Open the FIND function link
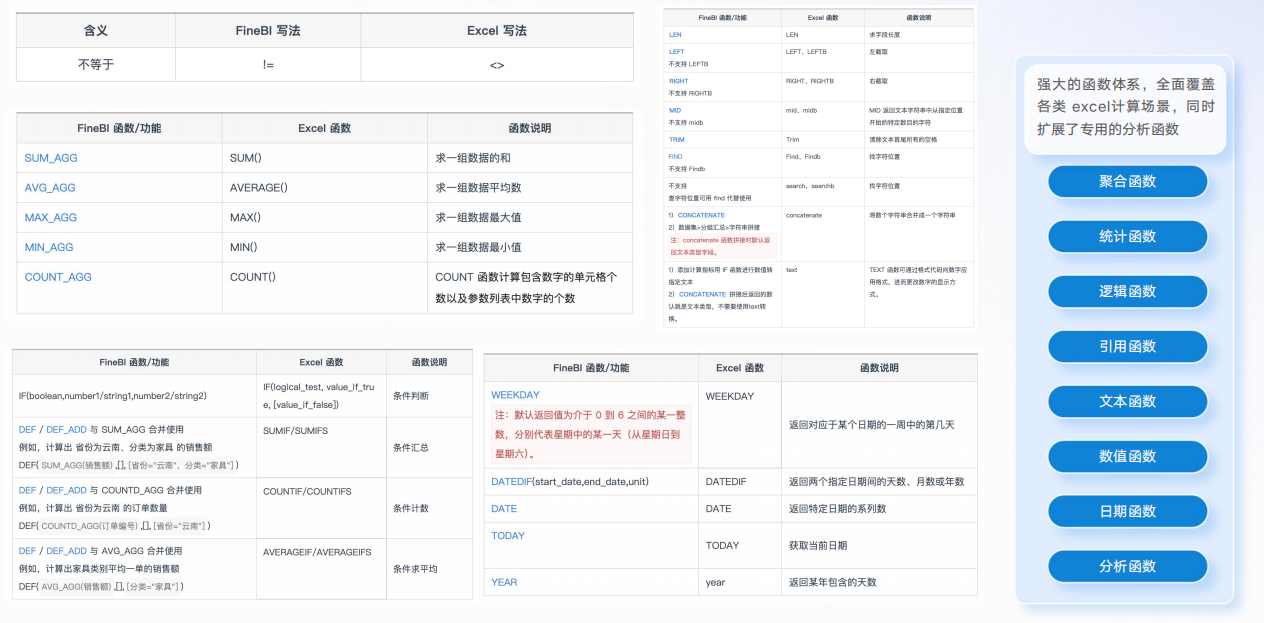The width and height of the screenshot is (1264, 623). [676, 157]
